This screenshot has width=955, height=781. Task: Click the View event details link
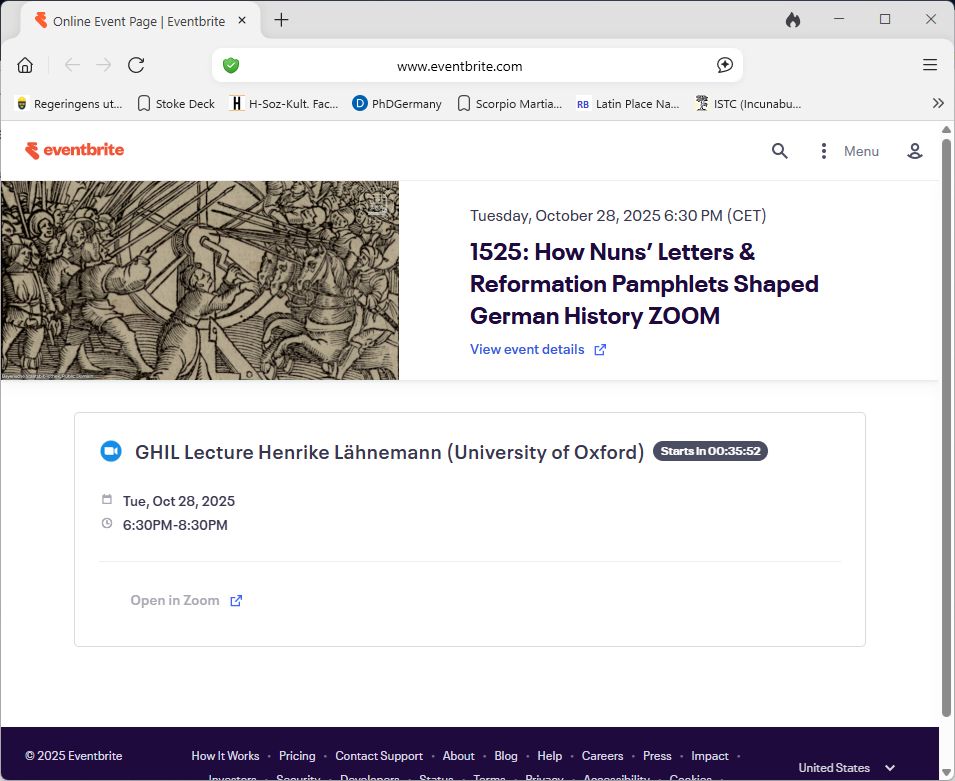(528, 349)
